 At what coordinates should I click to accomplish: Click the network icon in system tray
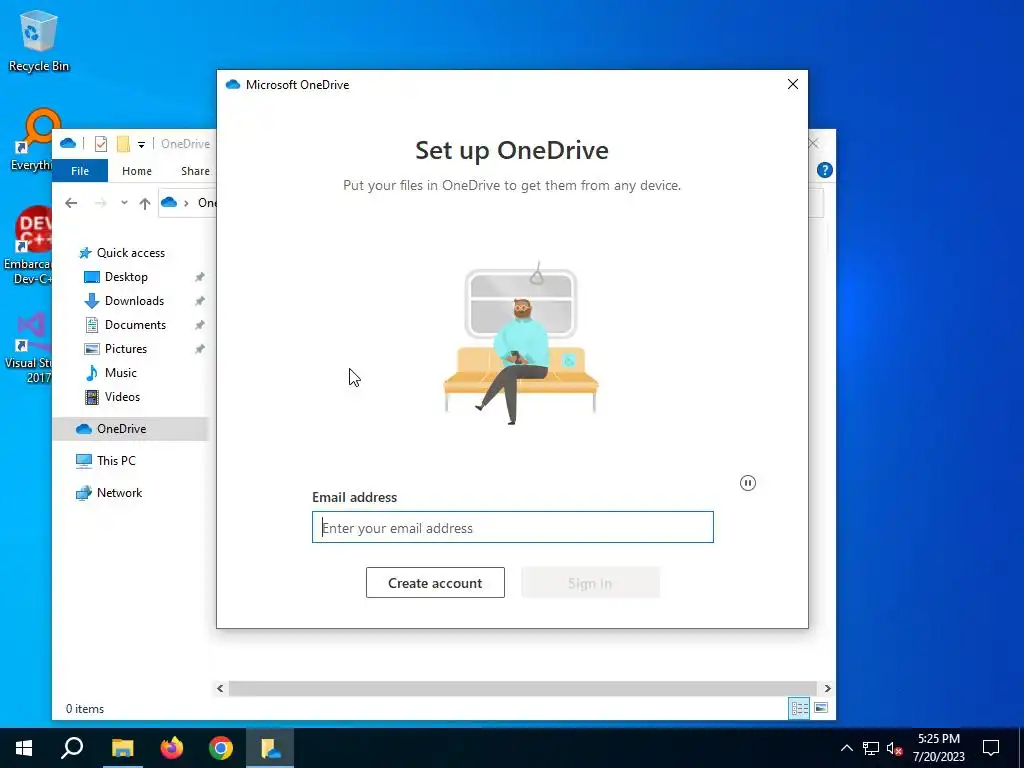pos(871,748)
